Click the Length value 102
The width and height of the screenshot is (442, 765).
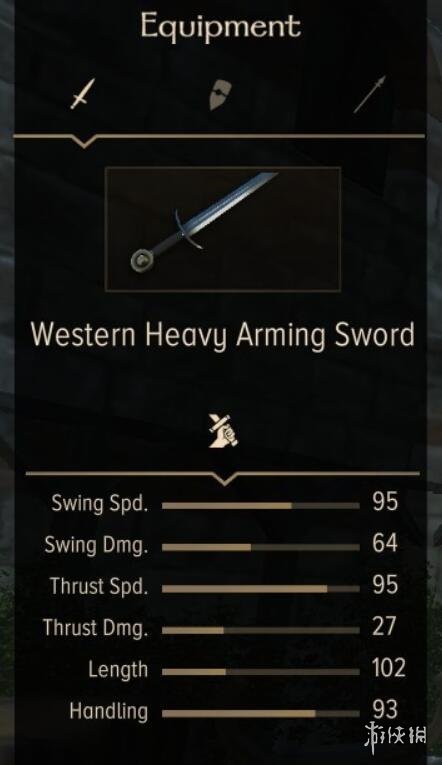click(x=388, y=668)
